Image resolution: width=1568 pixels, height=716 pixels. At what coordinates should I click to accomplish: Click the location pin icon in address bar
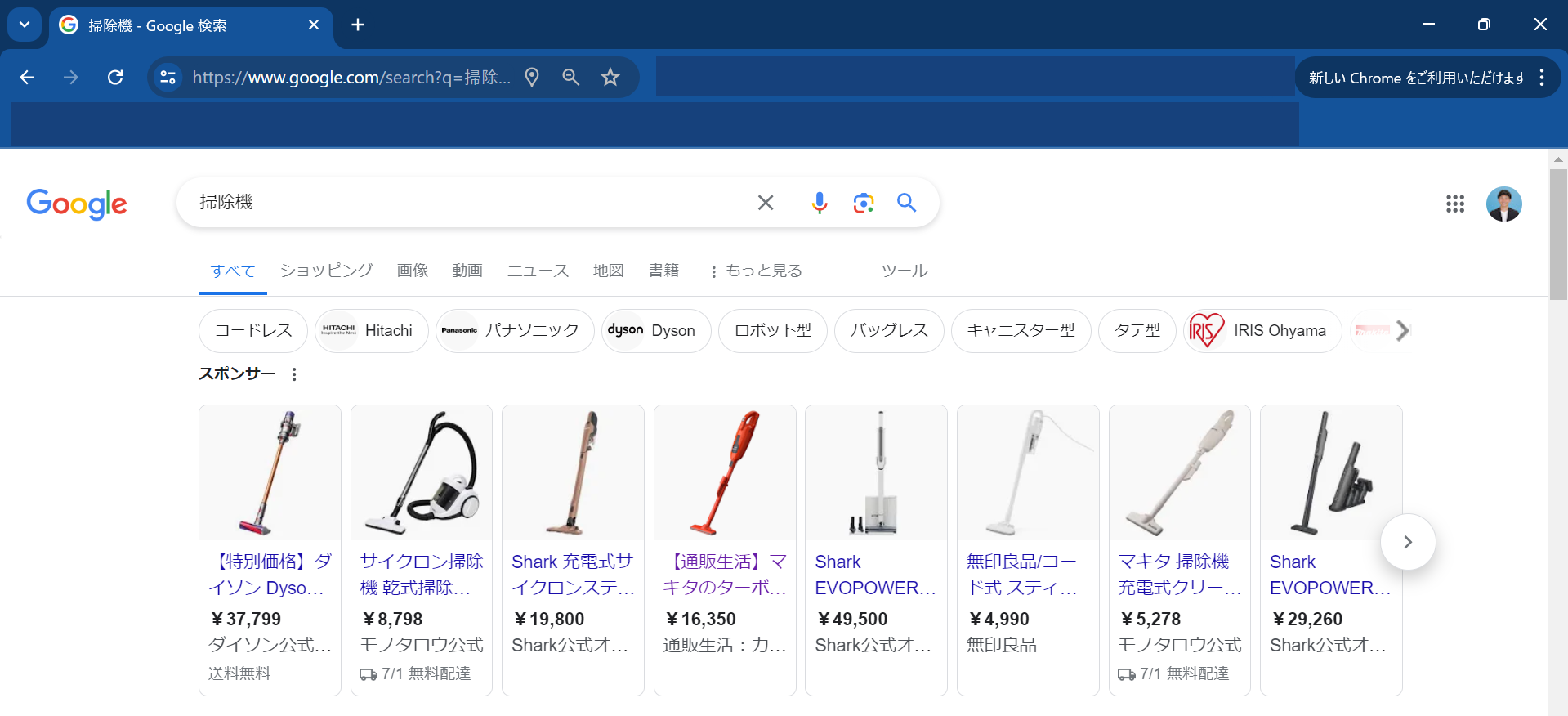(532, 77)
